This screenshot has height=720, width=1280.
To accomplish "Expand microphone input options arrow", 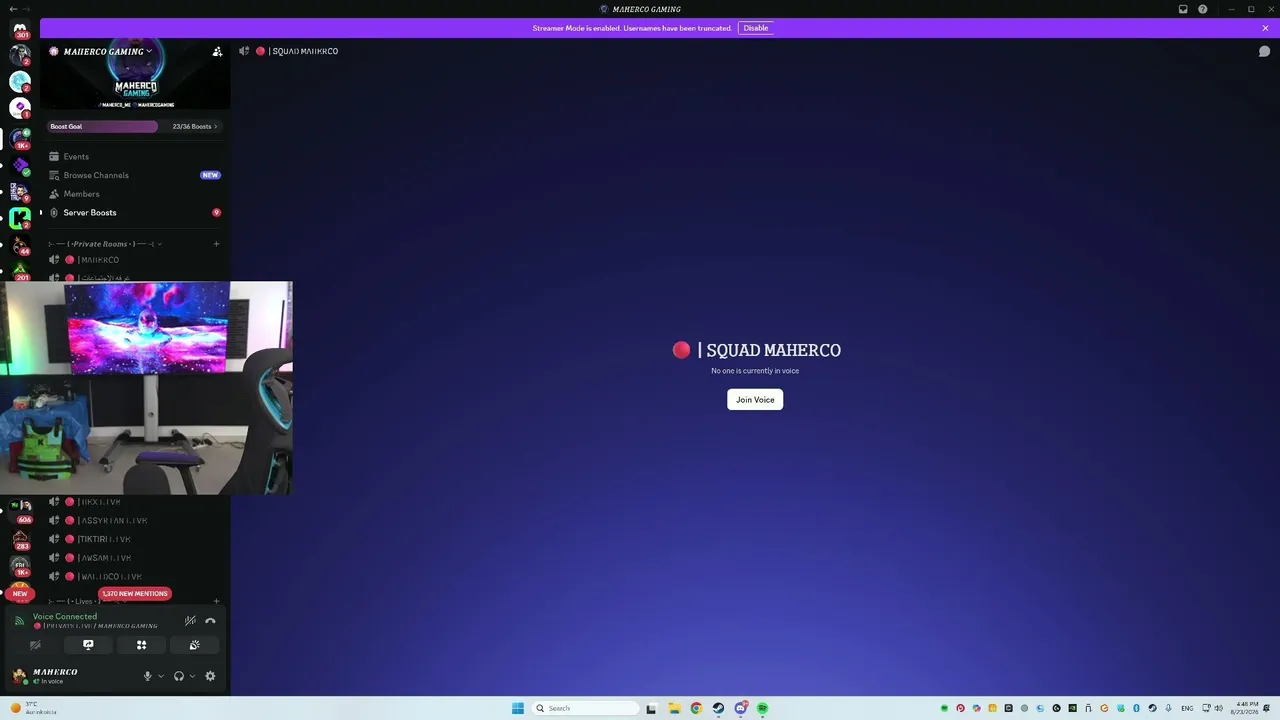I will 161,676.
